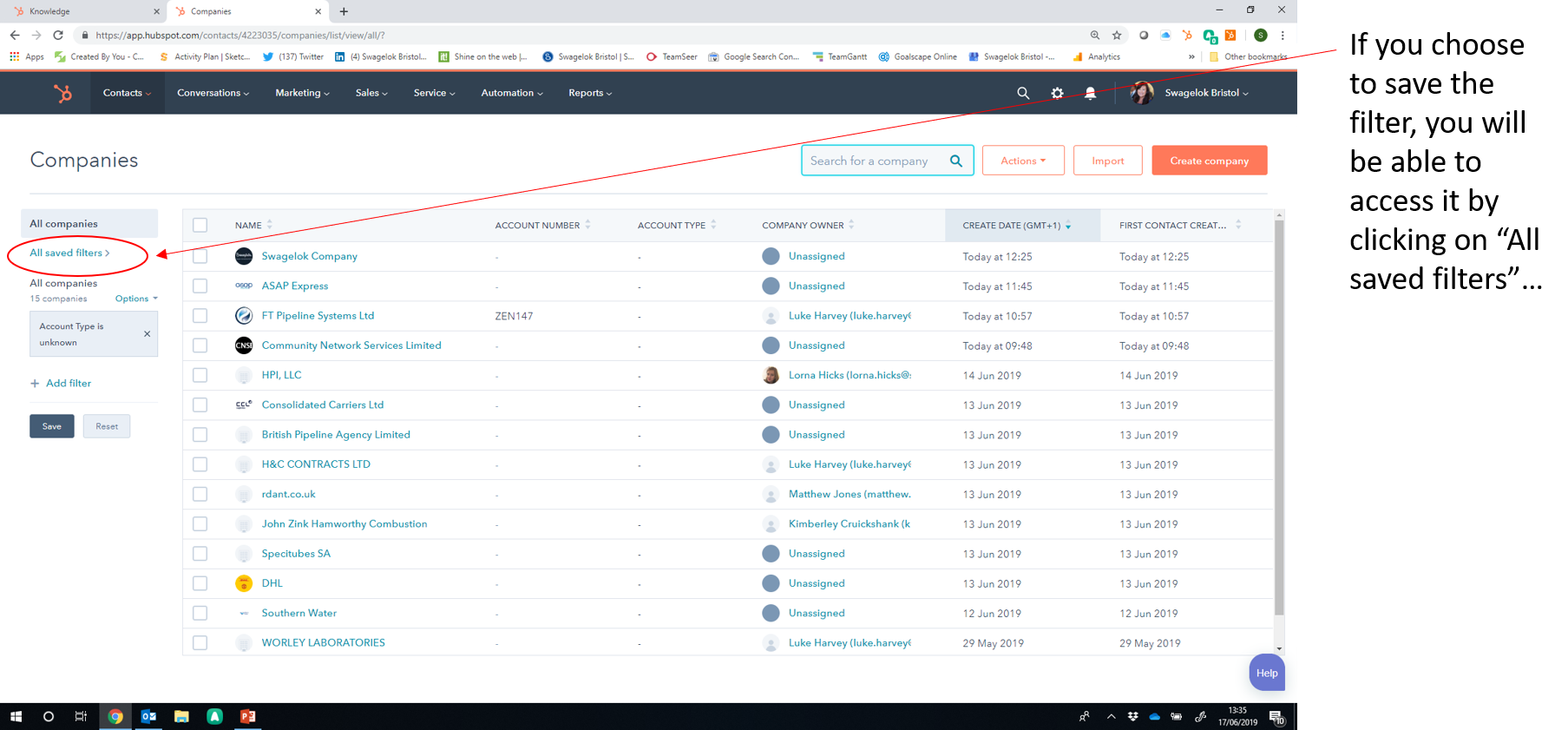Click Create company button
The image size is (1568, 730).
(x=1210, y=161)
